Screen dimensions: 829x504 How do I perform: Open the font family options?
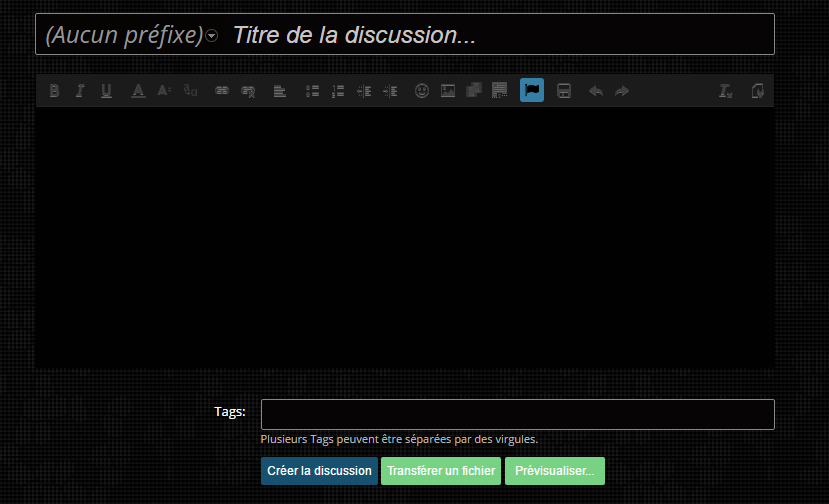tap(190, 91)
